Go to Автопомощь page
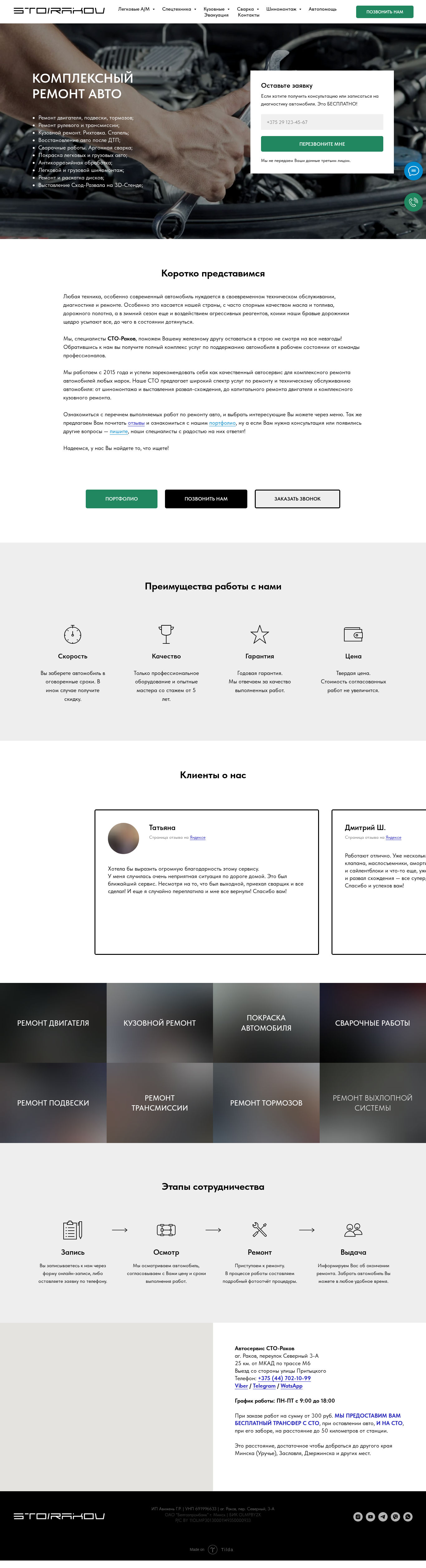Image resolution: width=426 pixels, height=1568 pixels. pyautogui.click(x=322, y=9)
